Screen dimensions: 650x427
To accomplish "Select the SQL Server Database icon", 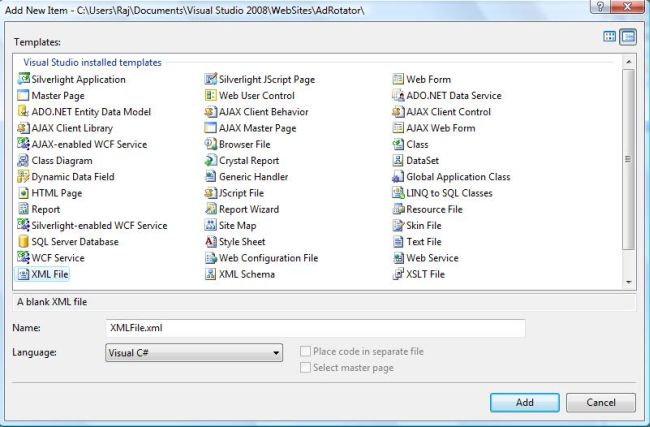I will [23, 241].
